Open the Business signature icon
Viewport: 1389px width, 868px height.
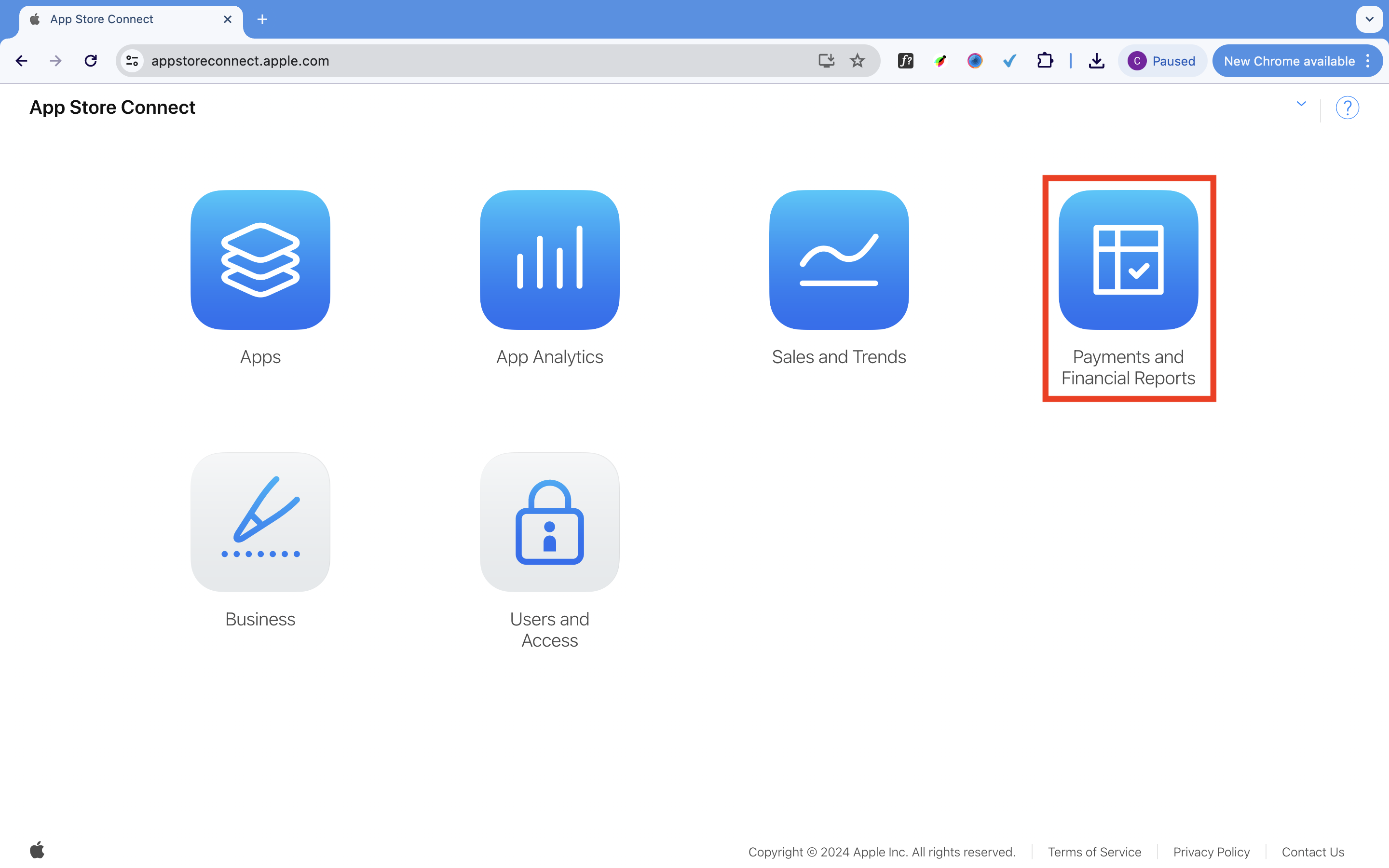coord(260,522)
